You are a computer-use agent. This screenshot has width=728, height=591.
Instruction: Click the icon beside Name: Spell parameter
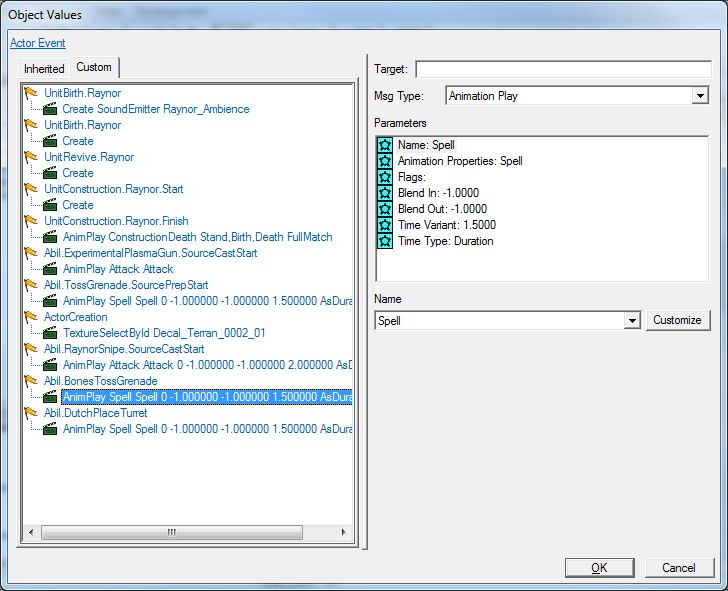385,145
